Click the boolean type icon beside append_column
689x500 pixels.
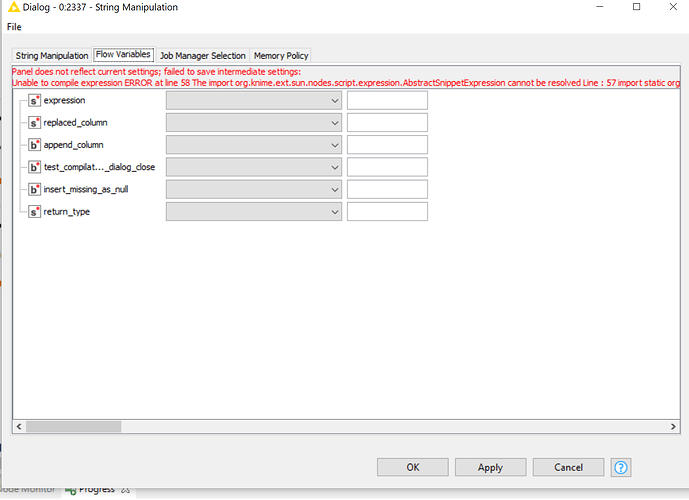tap(34, 145)
